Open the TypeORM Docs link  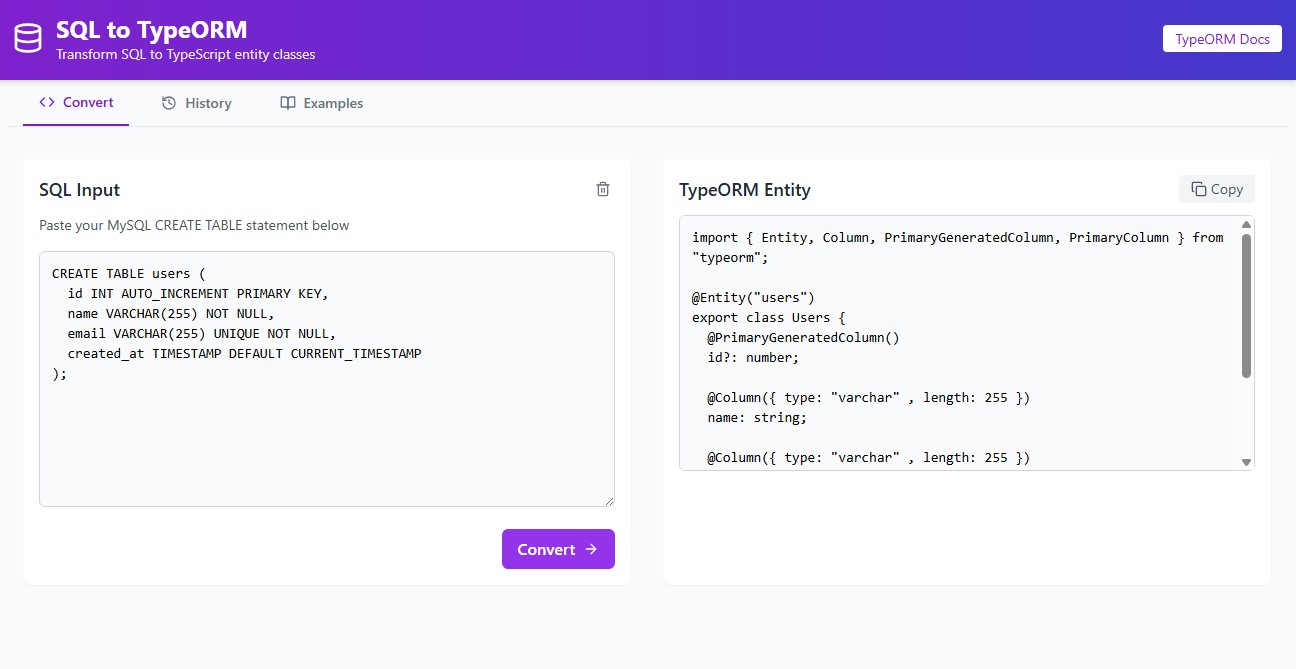tap(1222, 39)
